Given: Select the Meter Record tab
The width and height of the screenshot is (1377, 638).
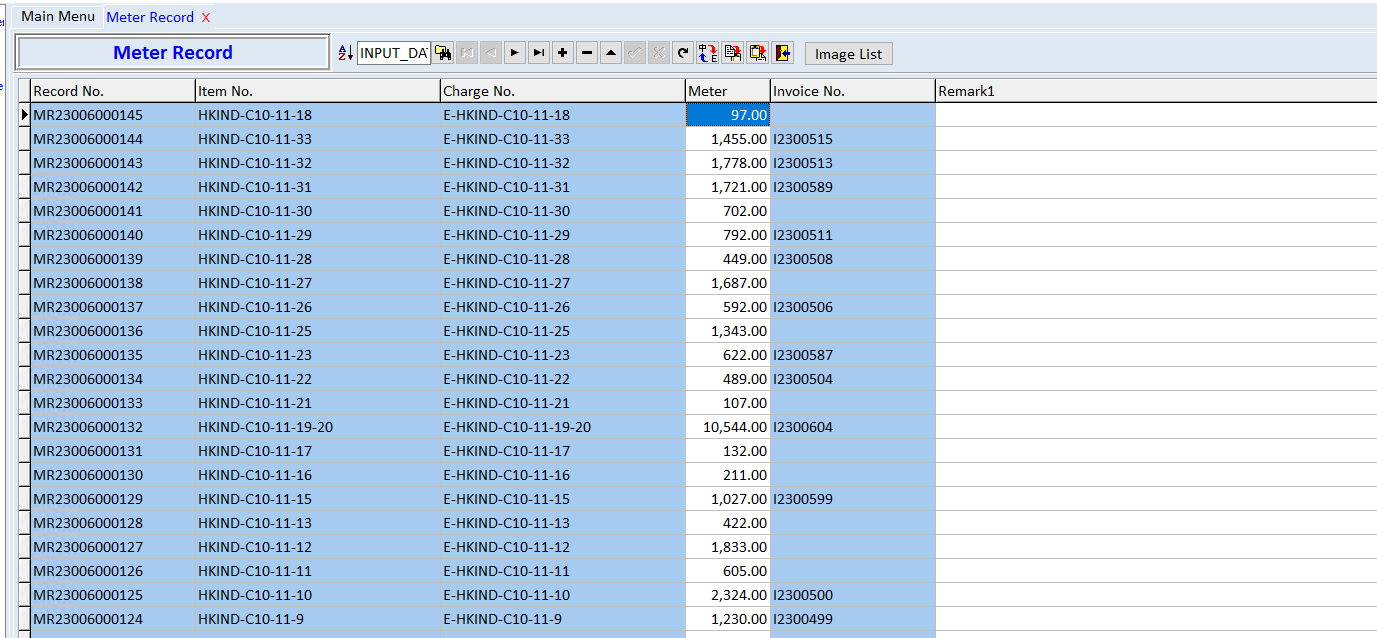Looking at the screenshot, I should pos(150,17).
